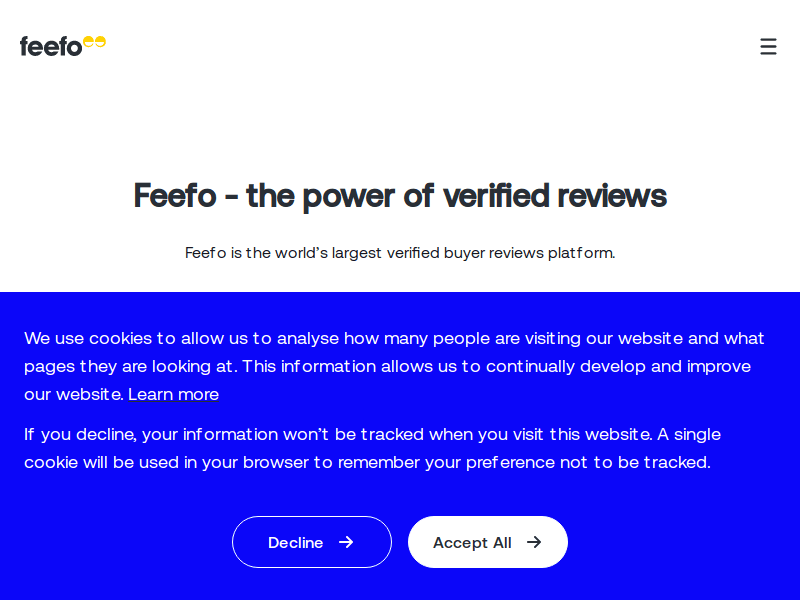Image resolution: width=800 pixels, height=600 pixels.
Task: Click the feefo wordmark text logo
Action: 50,46
